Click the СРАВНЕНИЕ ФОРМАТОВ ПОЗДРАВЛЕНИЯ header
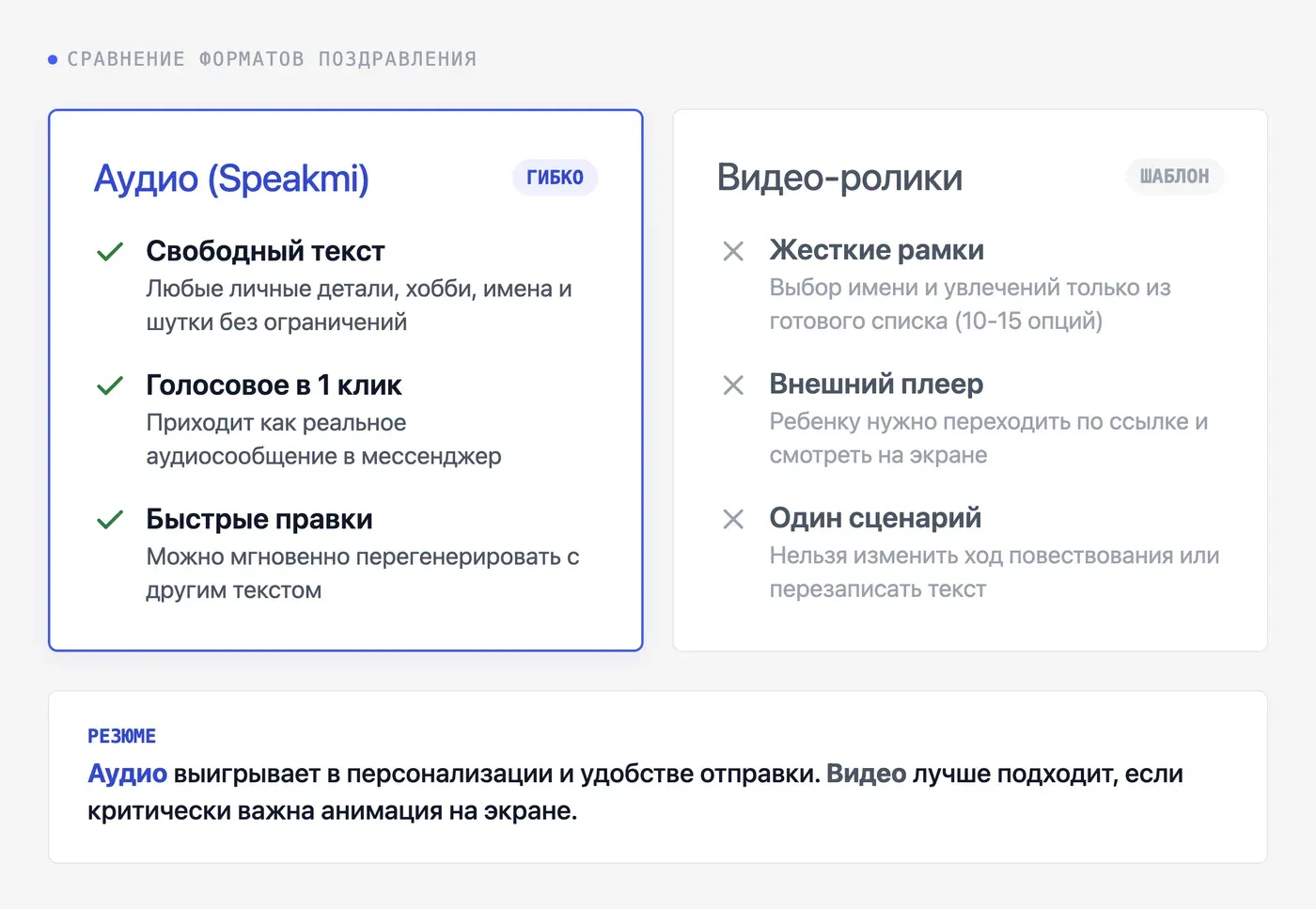Viewport: 1316px width, 909px height. tap(272, 59)
